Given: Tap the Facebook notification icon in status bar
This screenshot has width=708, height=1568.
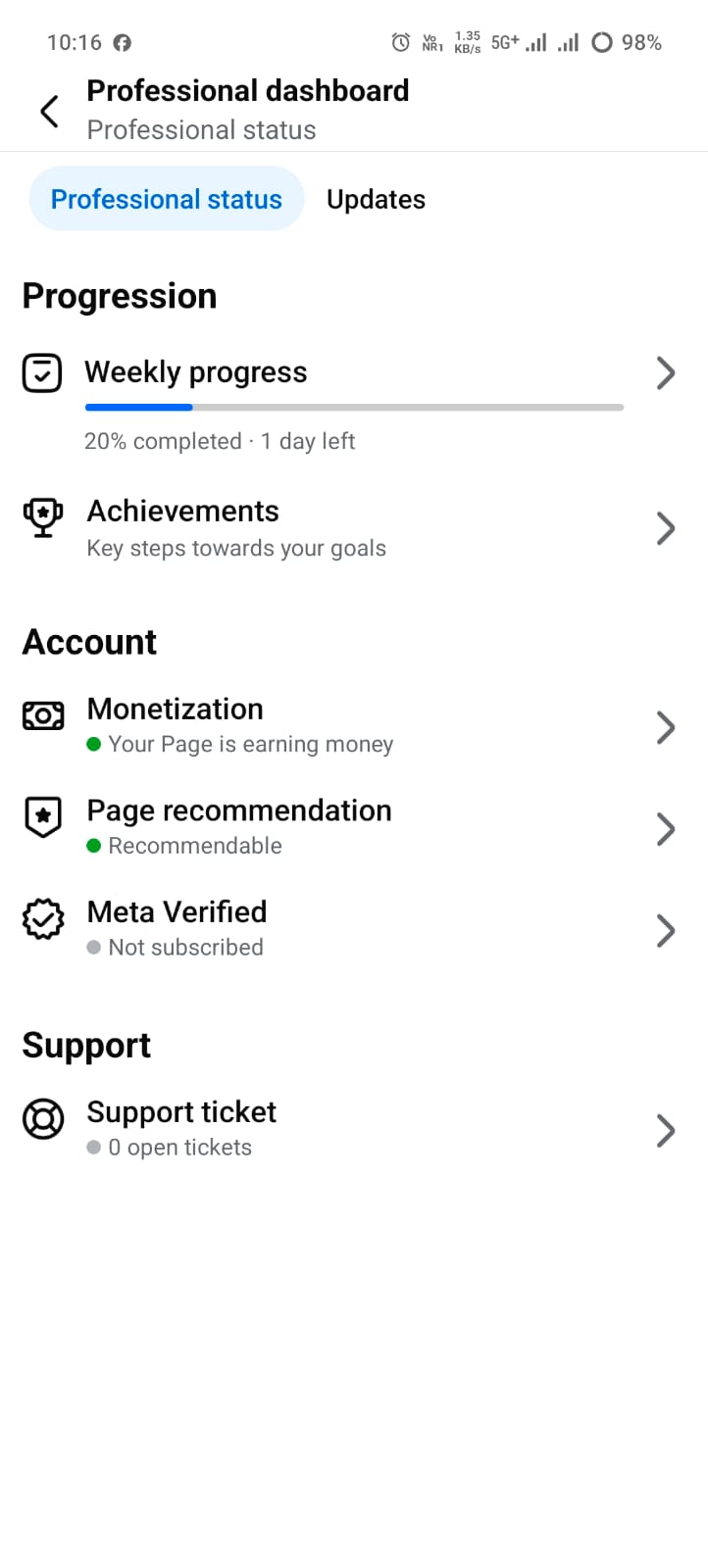Looking at the screenshot, I should point(123,43).
